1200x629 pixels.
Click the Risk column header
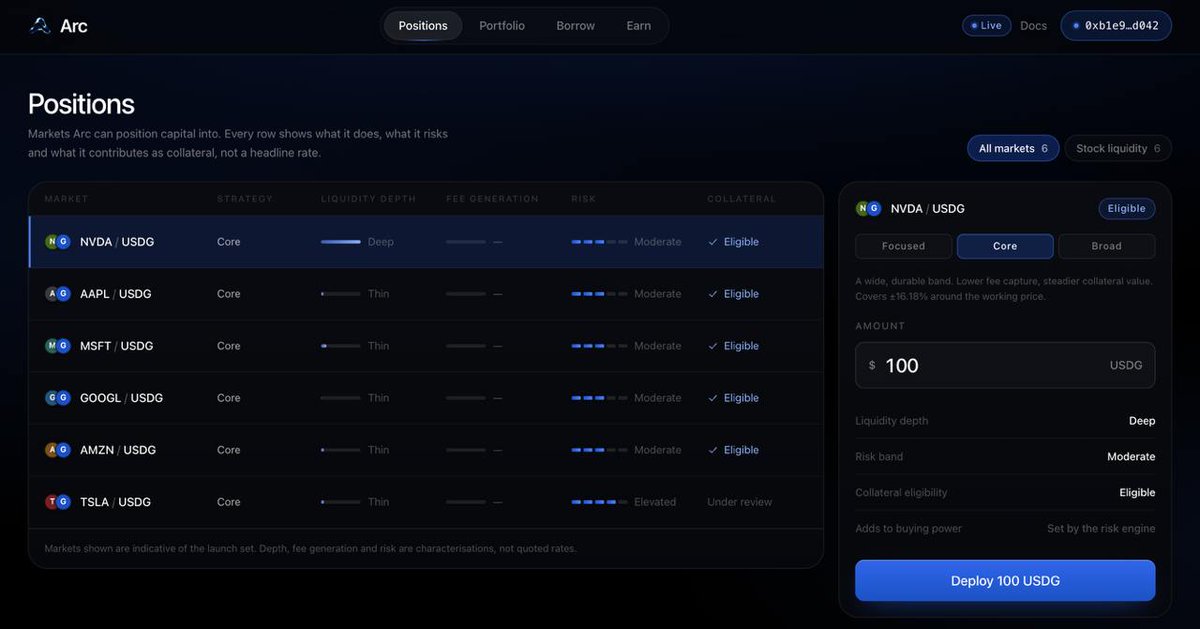click(x=584, y=199)
